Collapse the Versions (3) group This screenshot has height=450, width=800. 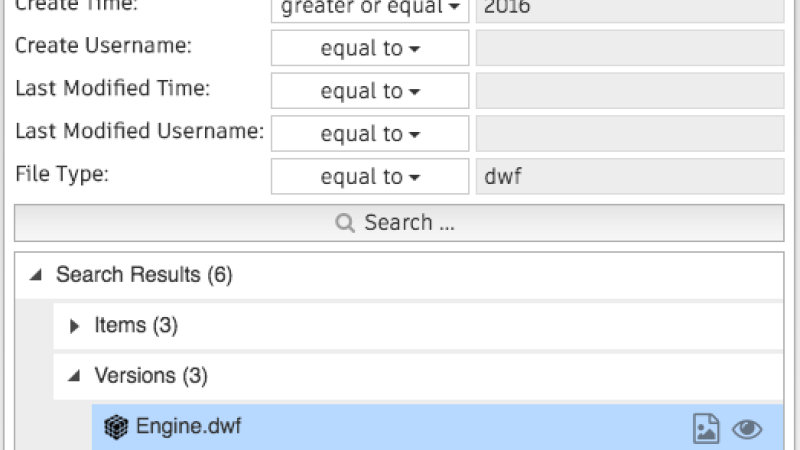[x=74, y=376]
